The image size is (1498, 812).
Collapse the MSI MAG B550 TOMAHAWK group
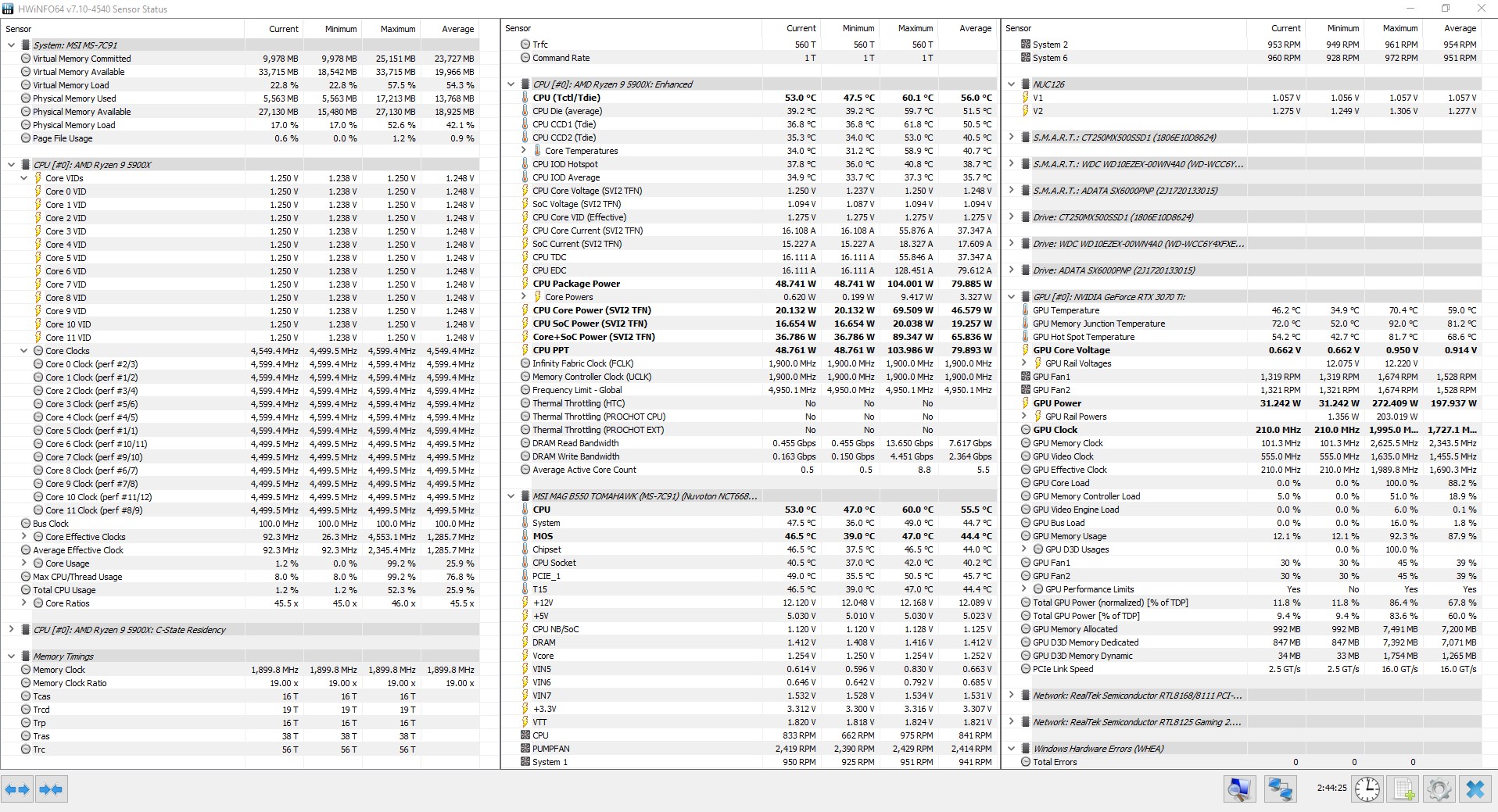coord(511,496)
